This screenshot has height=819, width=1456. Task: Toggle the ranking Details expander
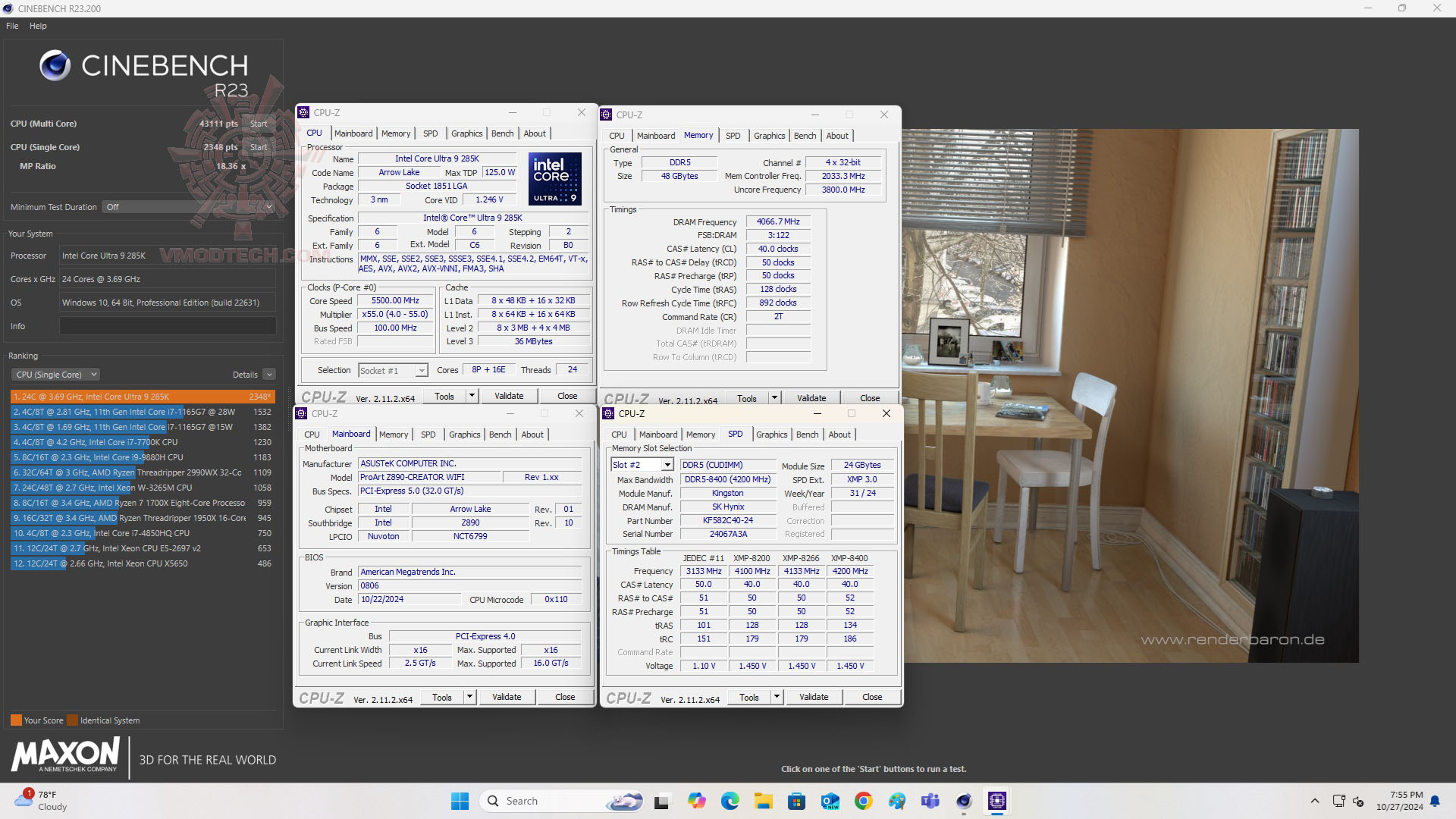click(268, 375)
